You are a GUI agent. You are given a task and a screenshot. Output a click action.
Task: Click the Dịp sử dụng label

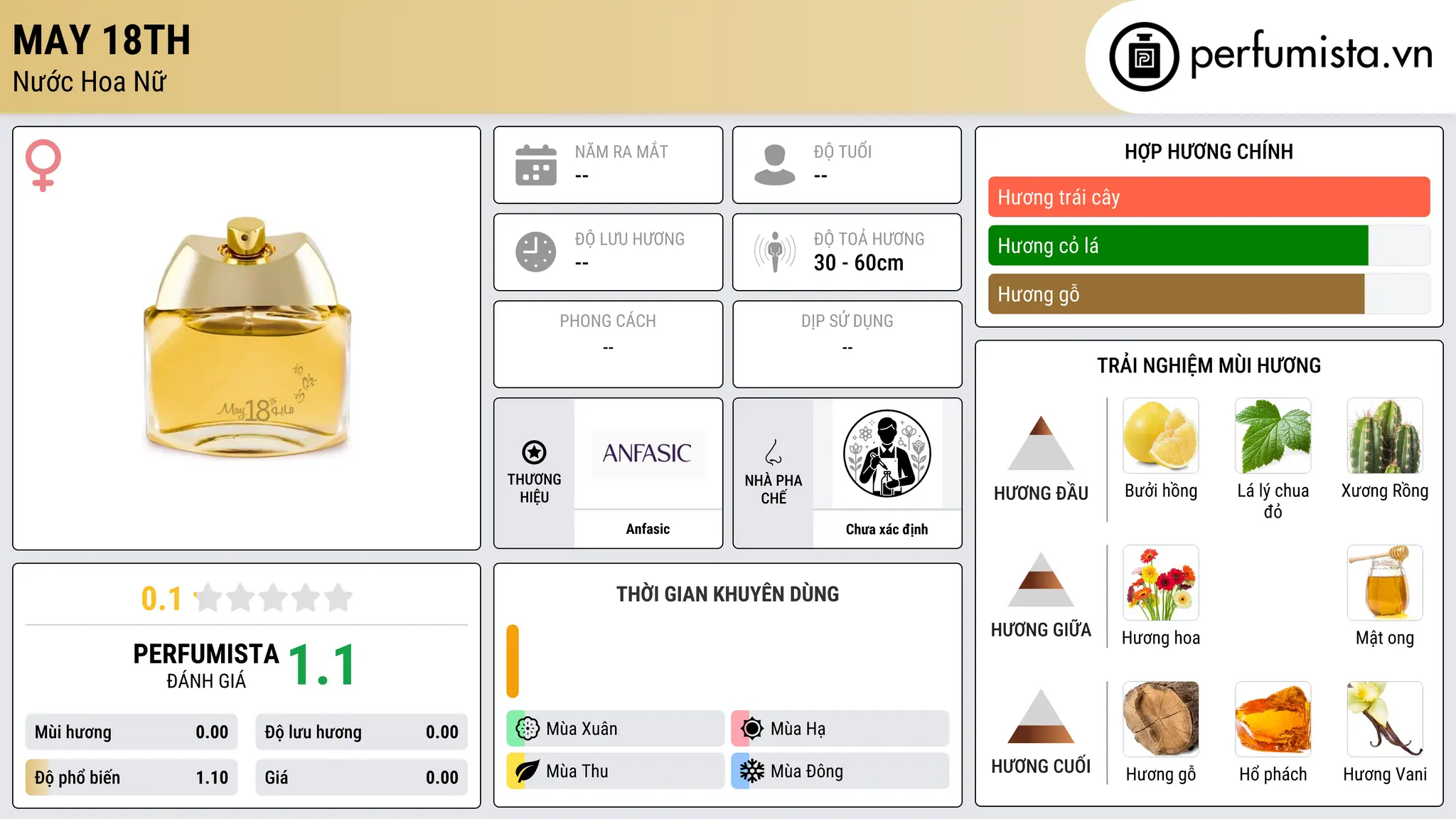847,321
